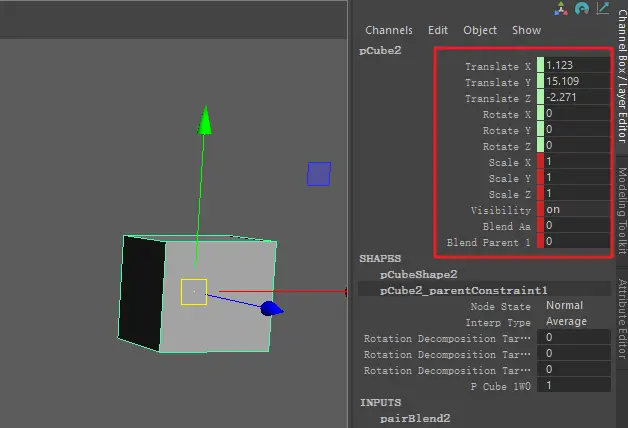The image size is (628, 428).
Task: Select the blue Z-axis cone handle
Action: coord(269,309)
